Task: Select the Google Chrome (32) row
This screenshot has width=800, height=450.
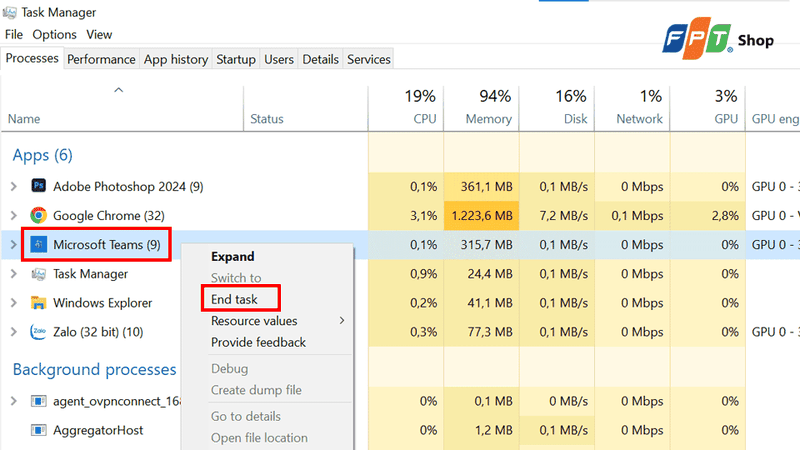Action: click(400, 216)
